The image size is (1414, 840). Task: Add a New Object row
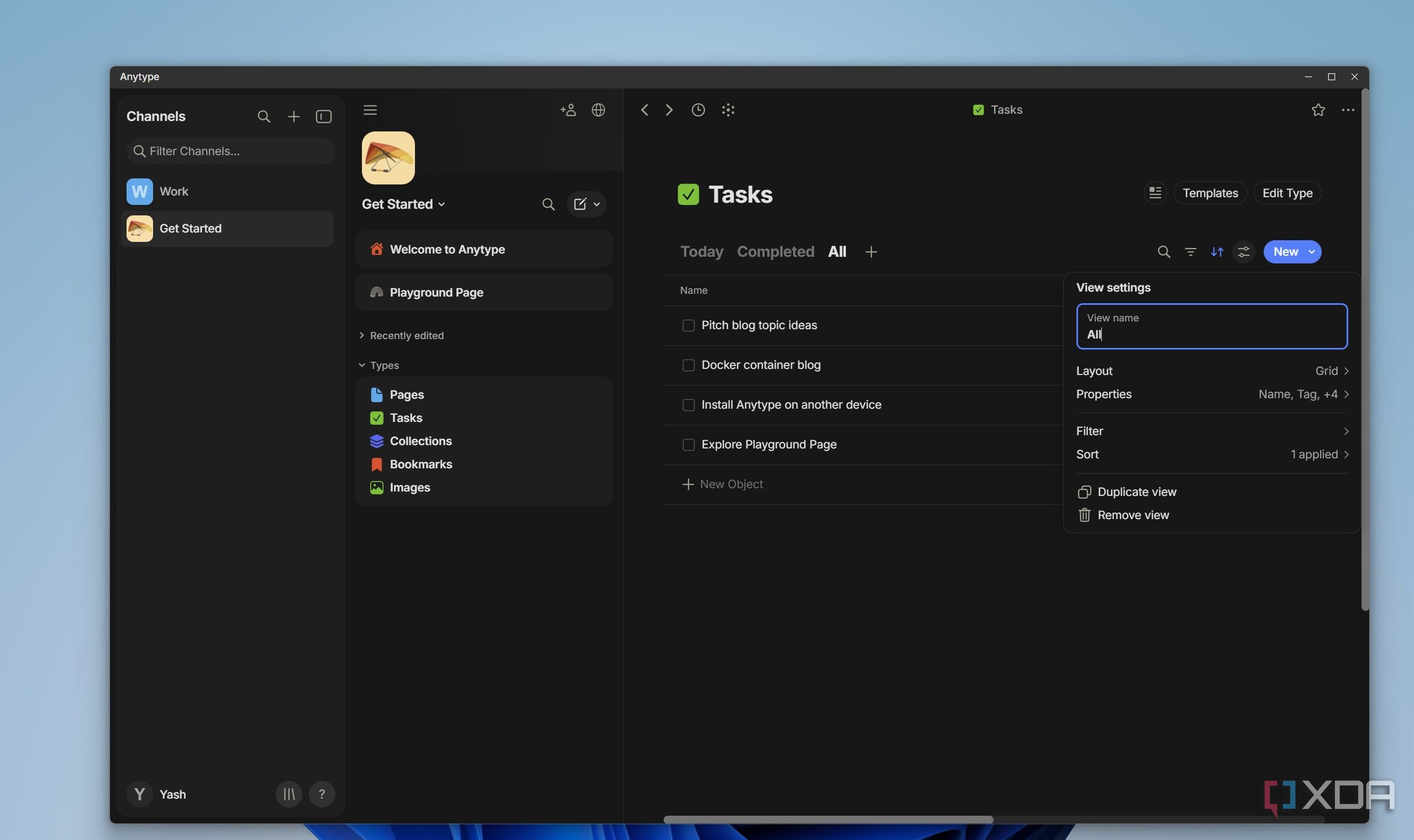pyautogui.click(x=723, y=484)
